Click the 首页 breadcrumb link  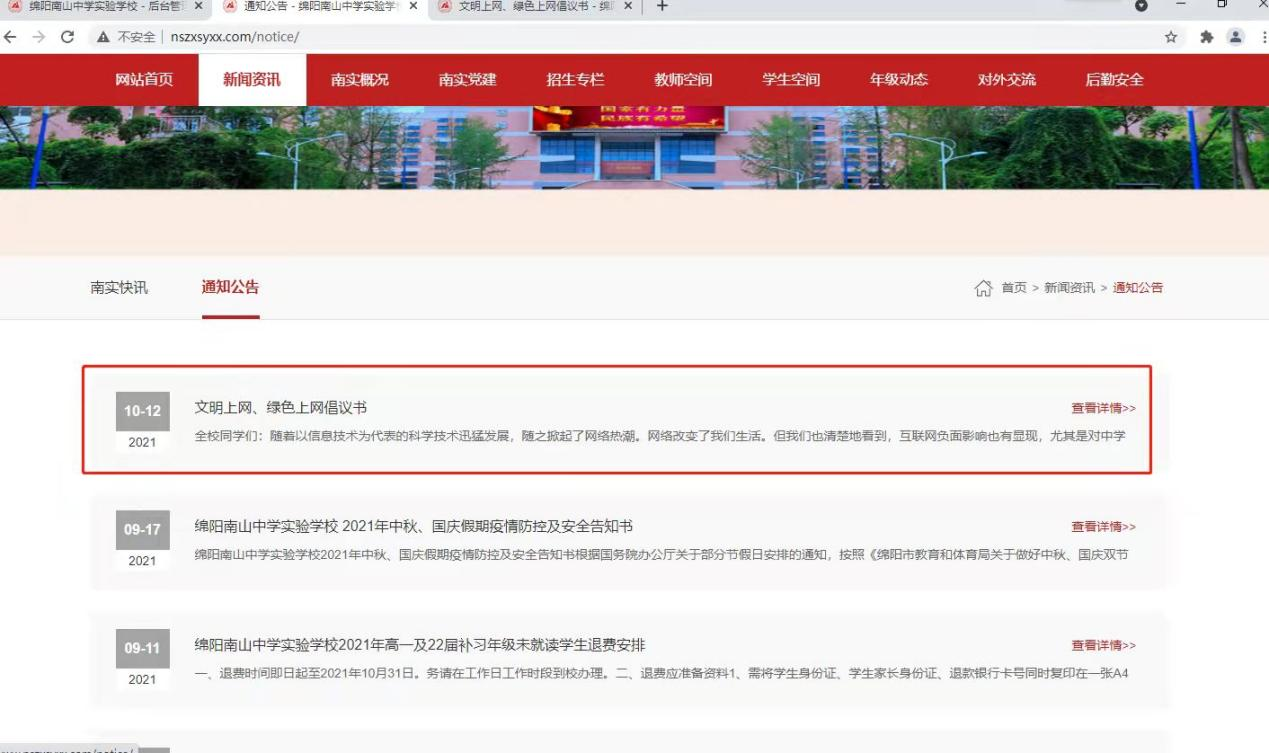1012,287
